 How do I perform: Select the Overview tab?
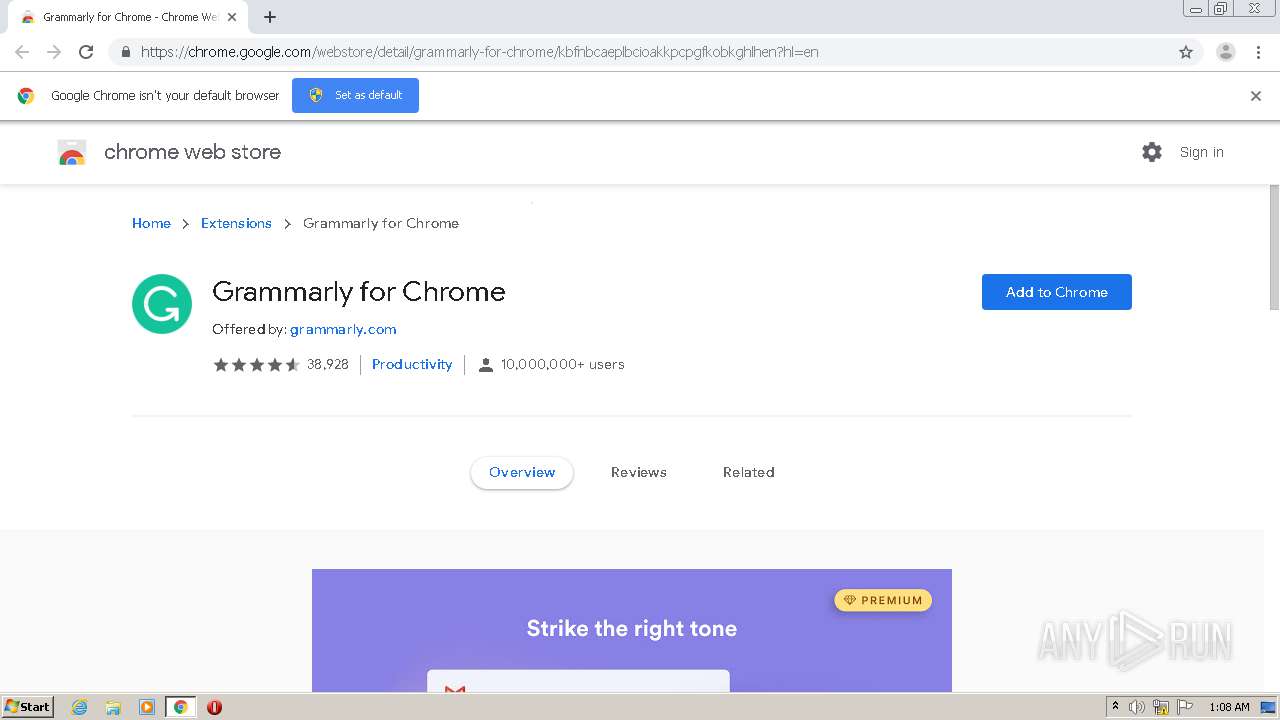(522, 472)
